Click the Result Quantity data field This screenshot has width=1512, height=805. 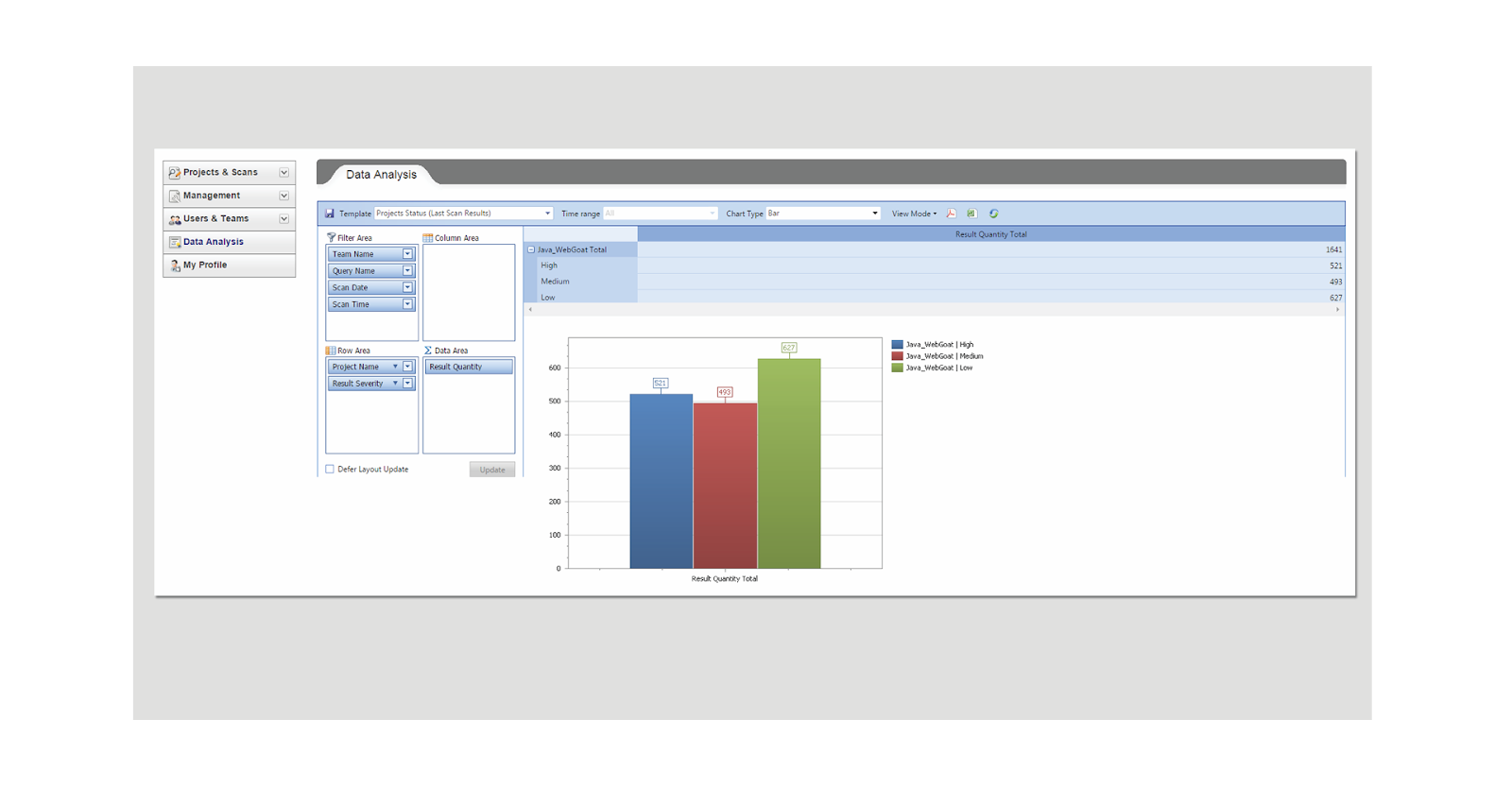click(x=468, y=367)
